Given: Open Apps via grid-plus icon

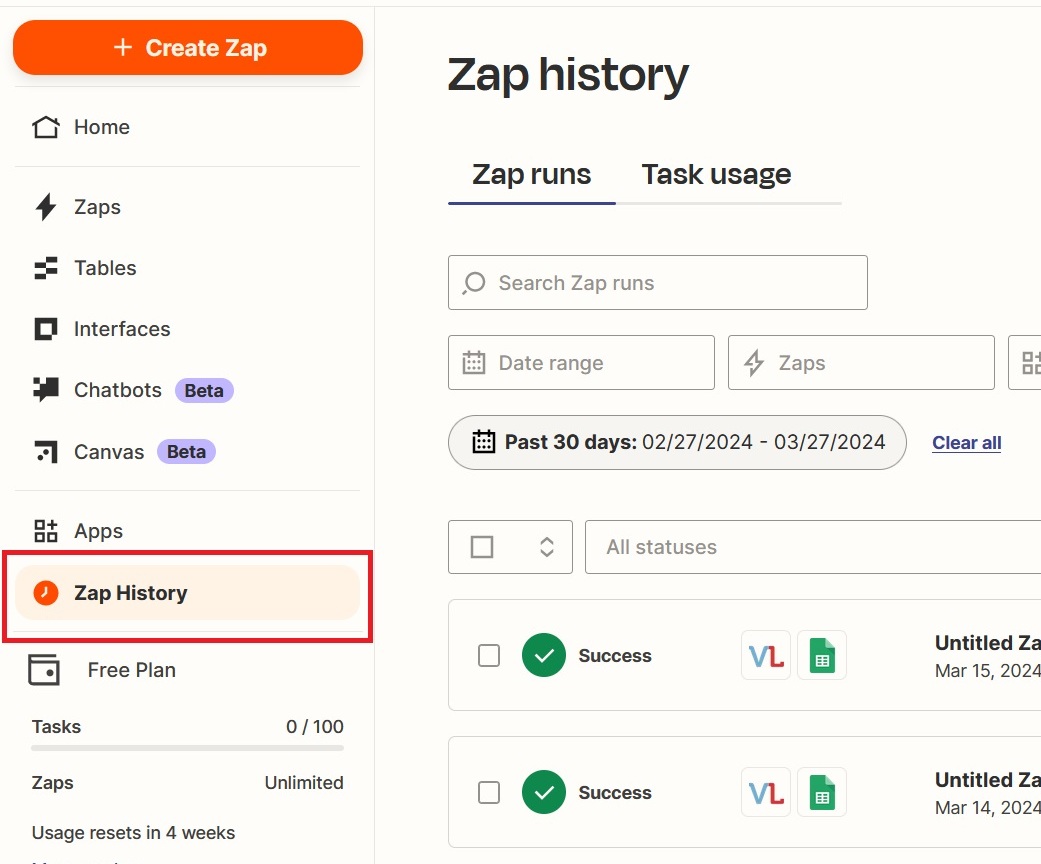Looking at the screenshot, I should click(x=46, y=531).
